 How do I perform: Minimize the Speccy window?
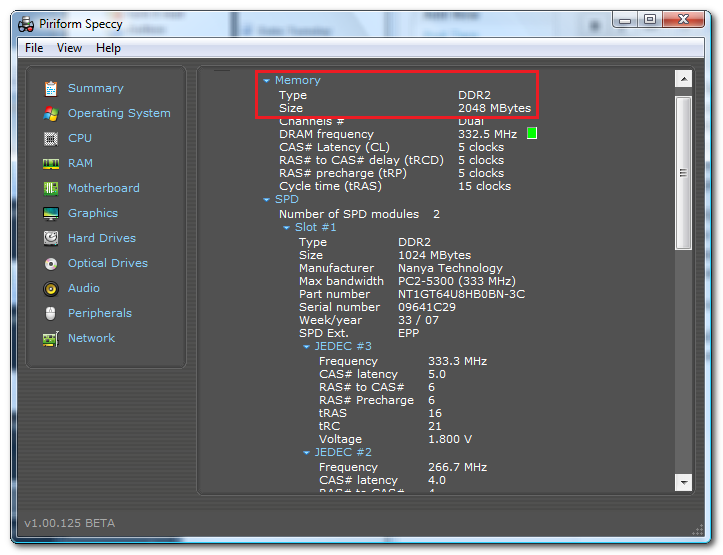click(x=625, y=20)
